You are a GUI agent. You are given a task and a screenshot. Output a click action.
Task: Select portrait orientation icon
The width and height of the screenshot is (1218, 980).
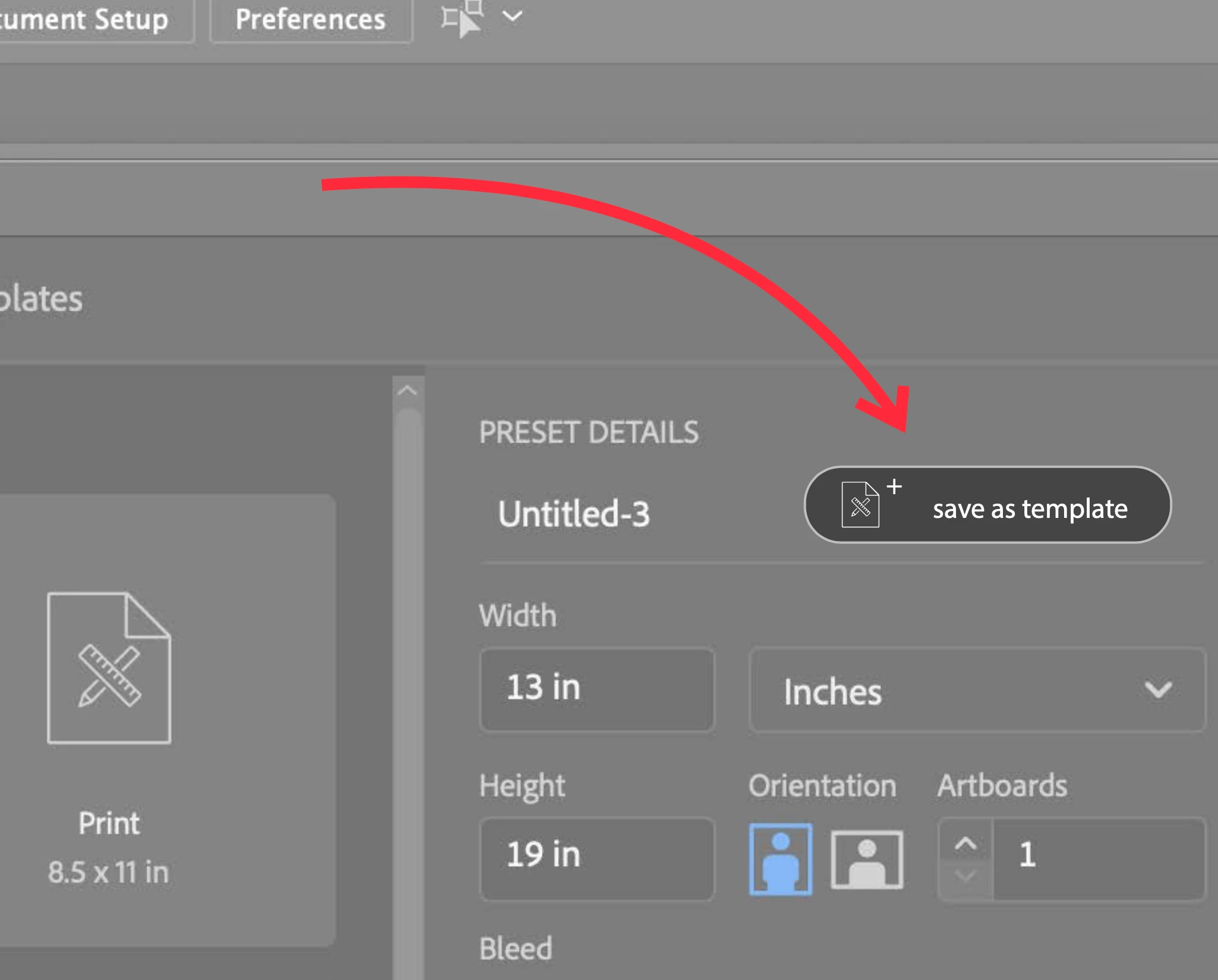point(780,859)
